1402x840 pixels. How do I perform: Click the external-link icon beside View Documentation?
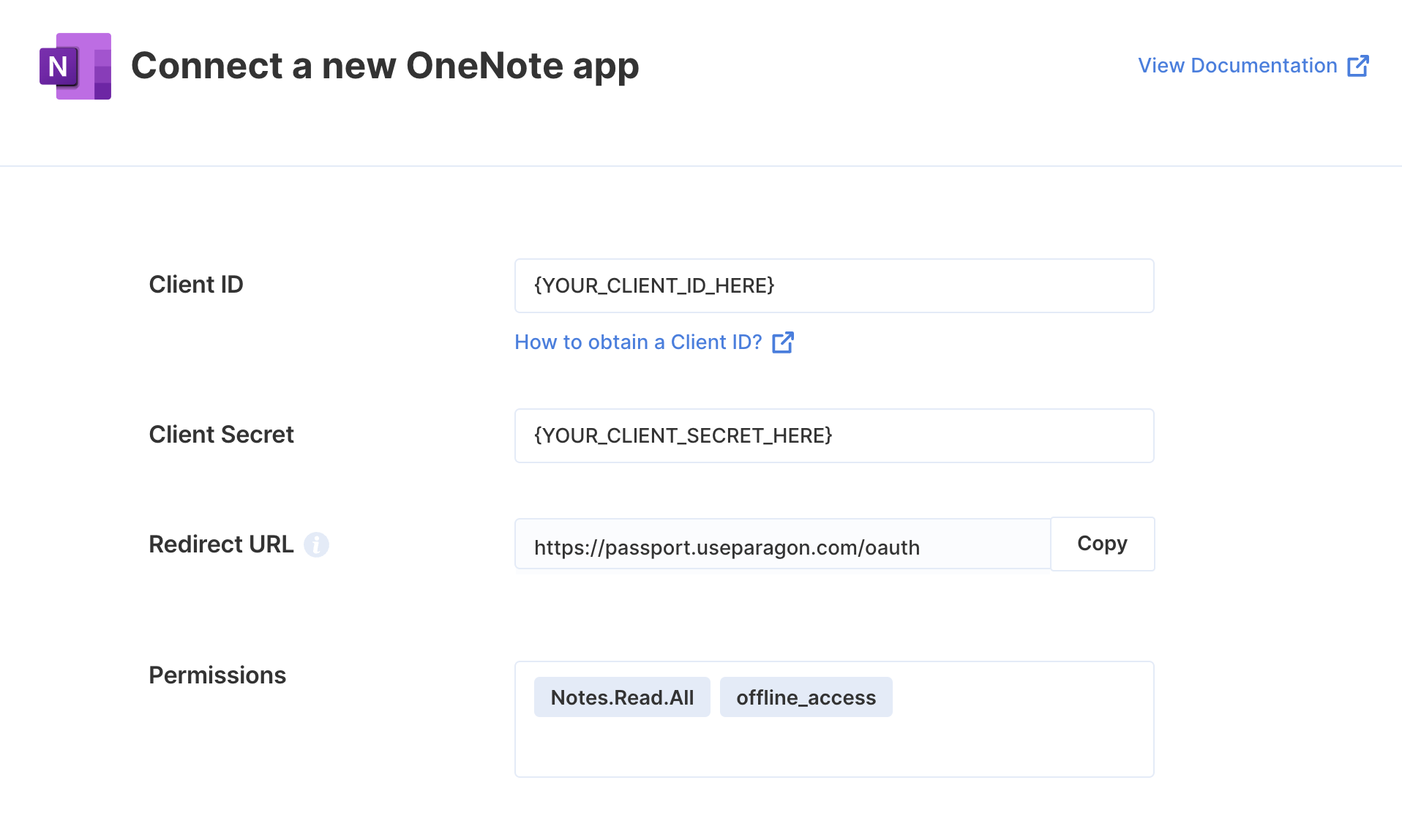click(x=1358, y=66)
